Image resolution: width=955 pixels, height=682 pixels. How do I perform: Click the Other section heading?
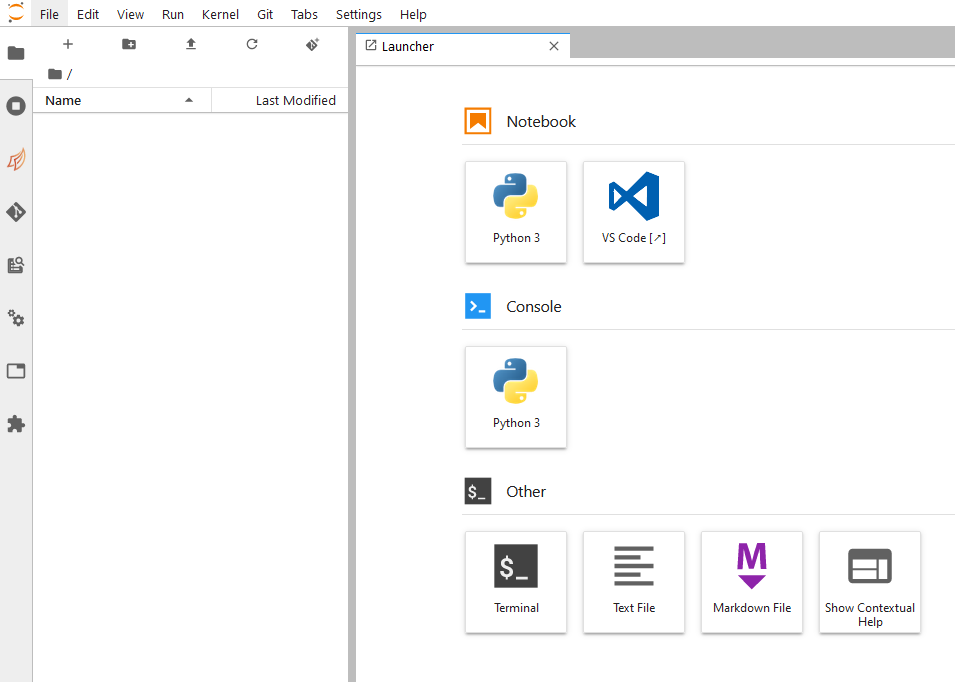click(526, 492)
